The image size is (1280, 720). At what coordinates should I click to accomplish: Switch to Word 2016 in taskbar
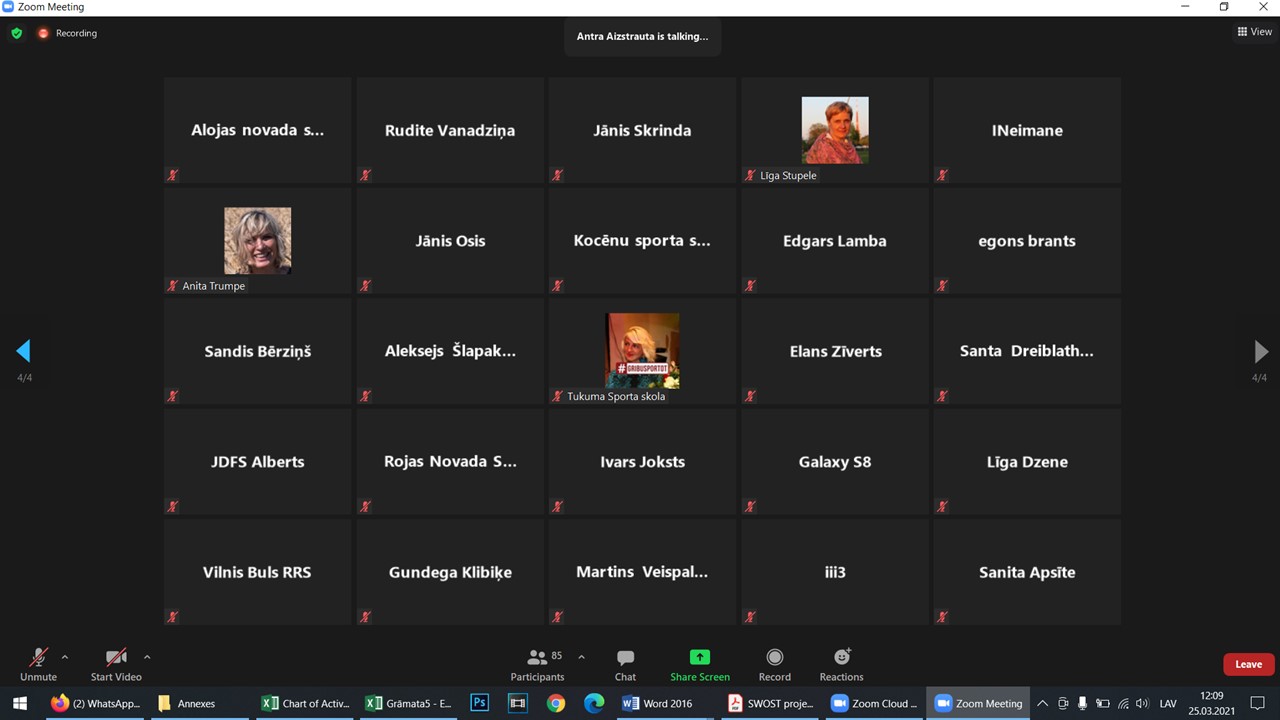[x=657, y=703]
